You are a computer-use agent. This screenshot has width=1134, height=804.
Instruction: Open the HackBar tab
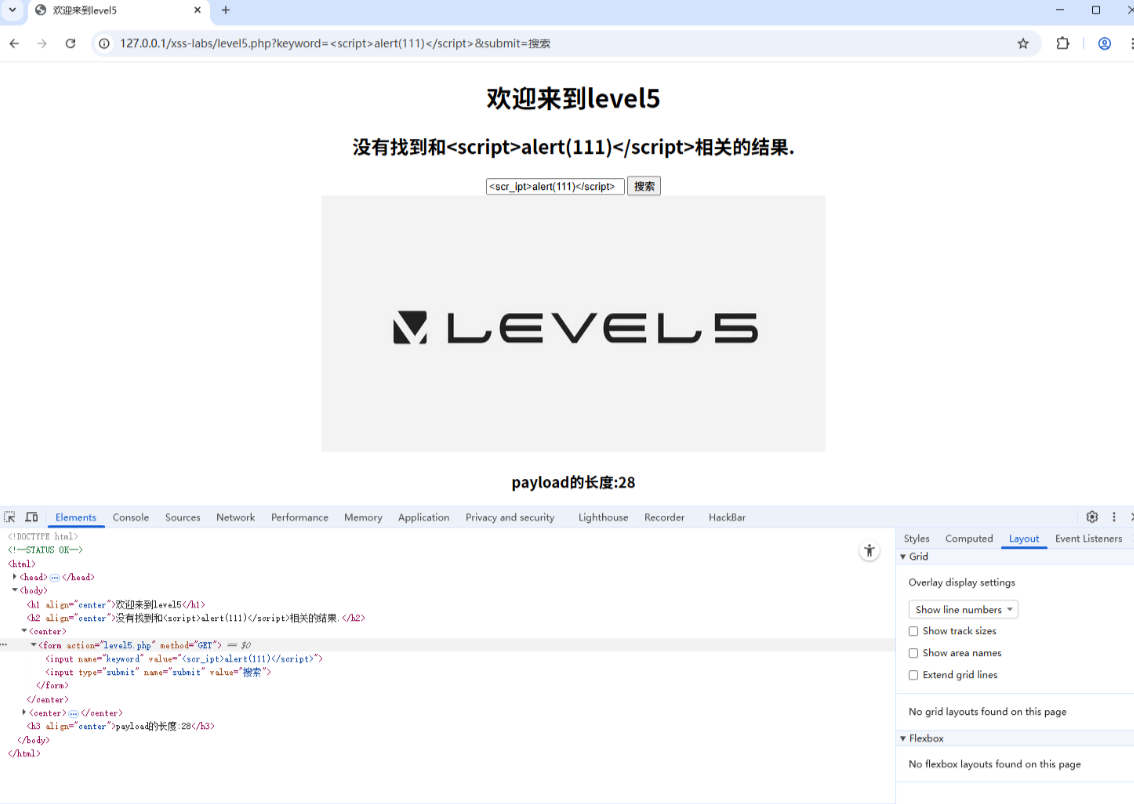(727, 518)
